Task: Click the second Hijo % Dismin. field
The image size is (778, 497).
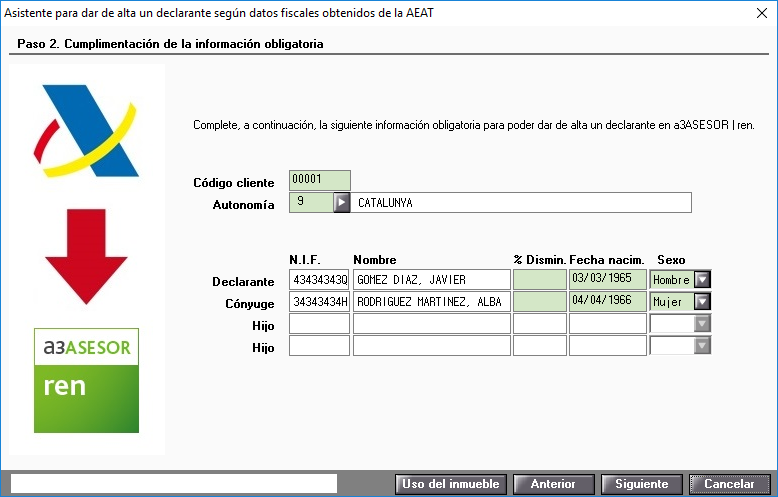Action: click(540, 346)
